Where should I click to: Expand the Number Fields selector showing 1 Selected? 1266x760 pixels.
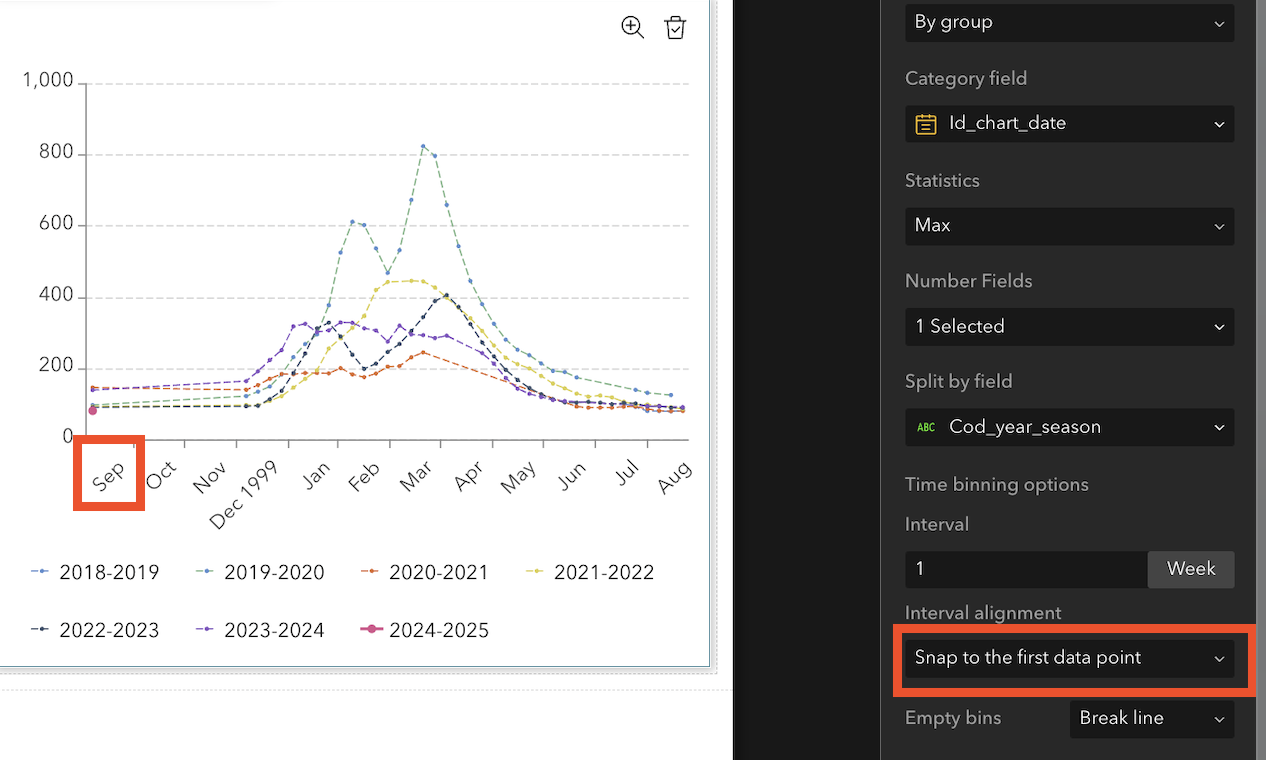click(1068, 326)
